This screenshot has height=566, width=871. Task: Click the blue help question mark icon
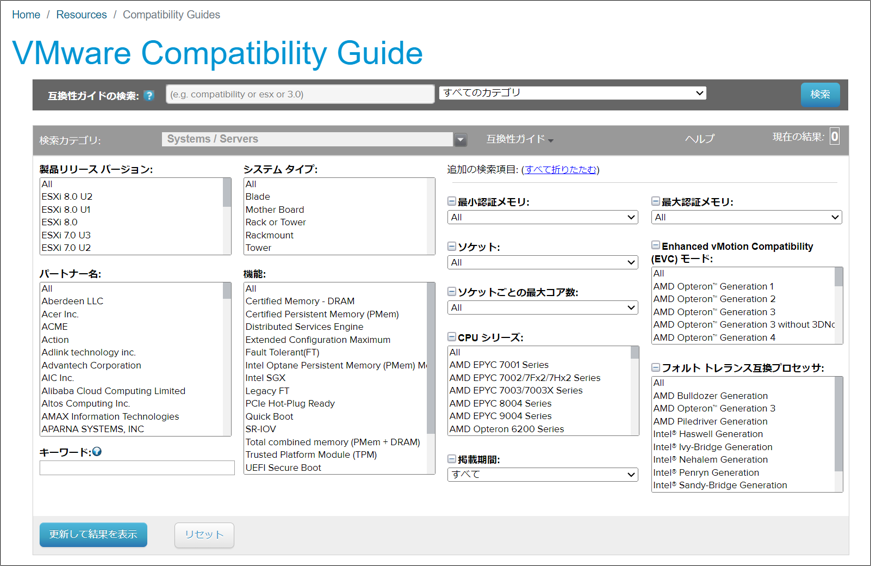tap(148, 96)
